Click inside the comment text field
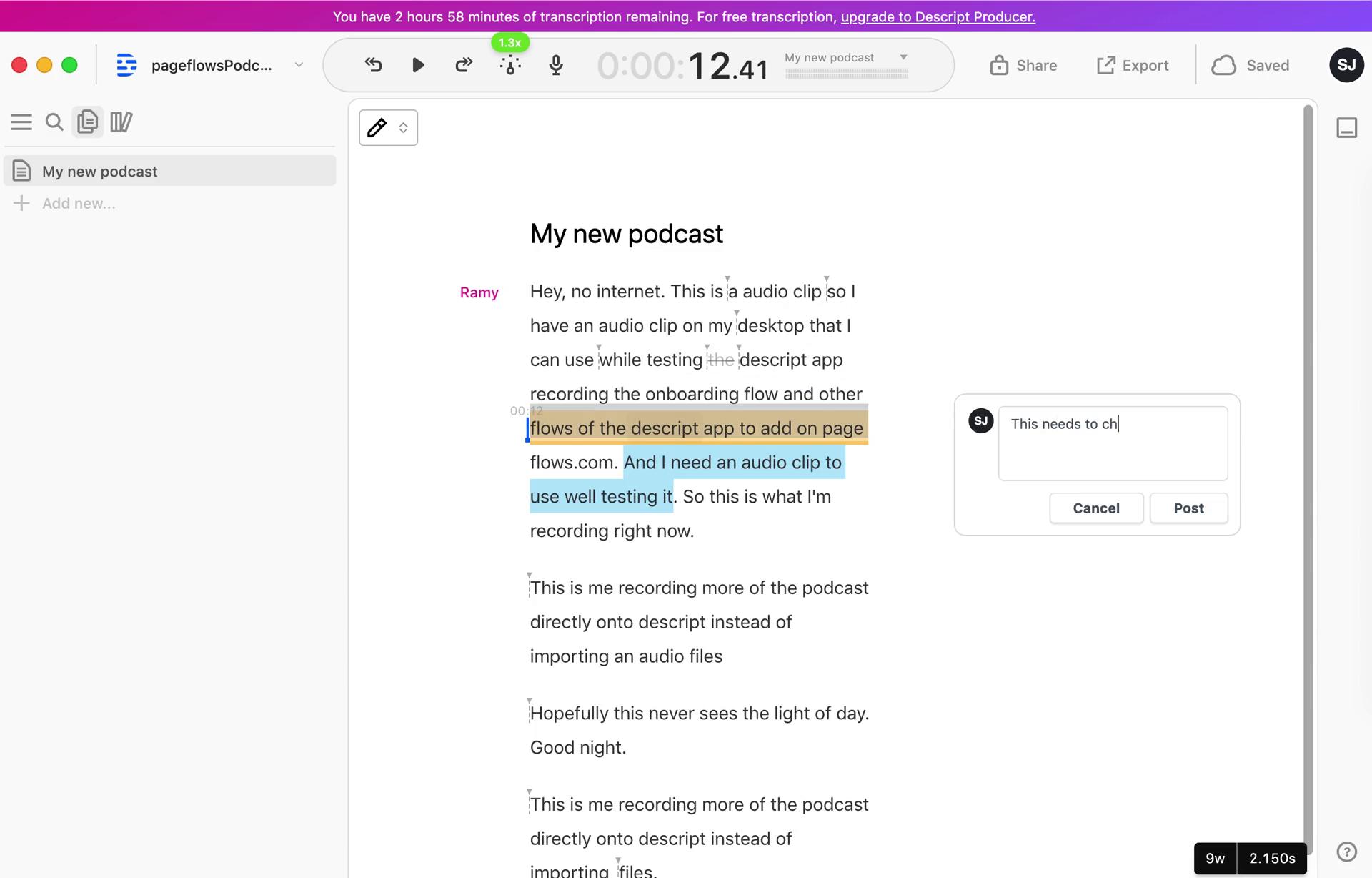 click(1113, 443)
